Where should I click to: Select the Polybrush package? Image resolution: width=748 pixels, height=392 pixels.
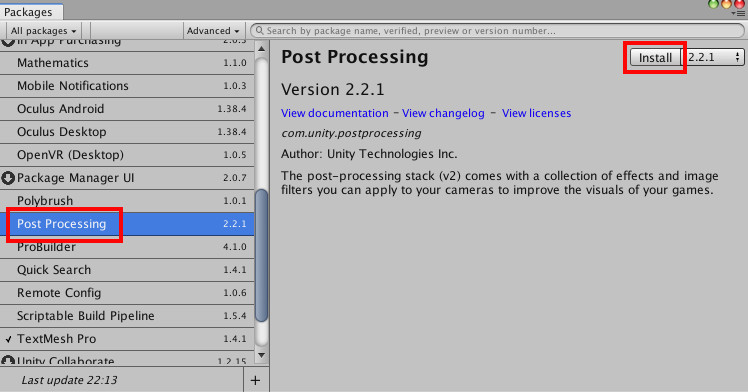coord(127,201)
